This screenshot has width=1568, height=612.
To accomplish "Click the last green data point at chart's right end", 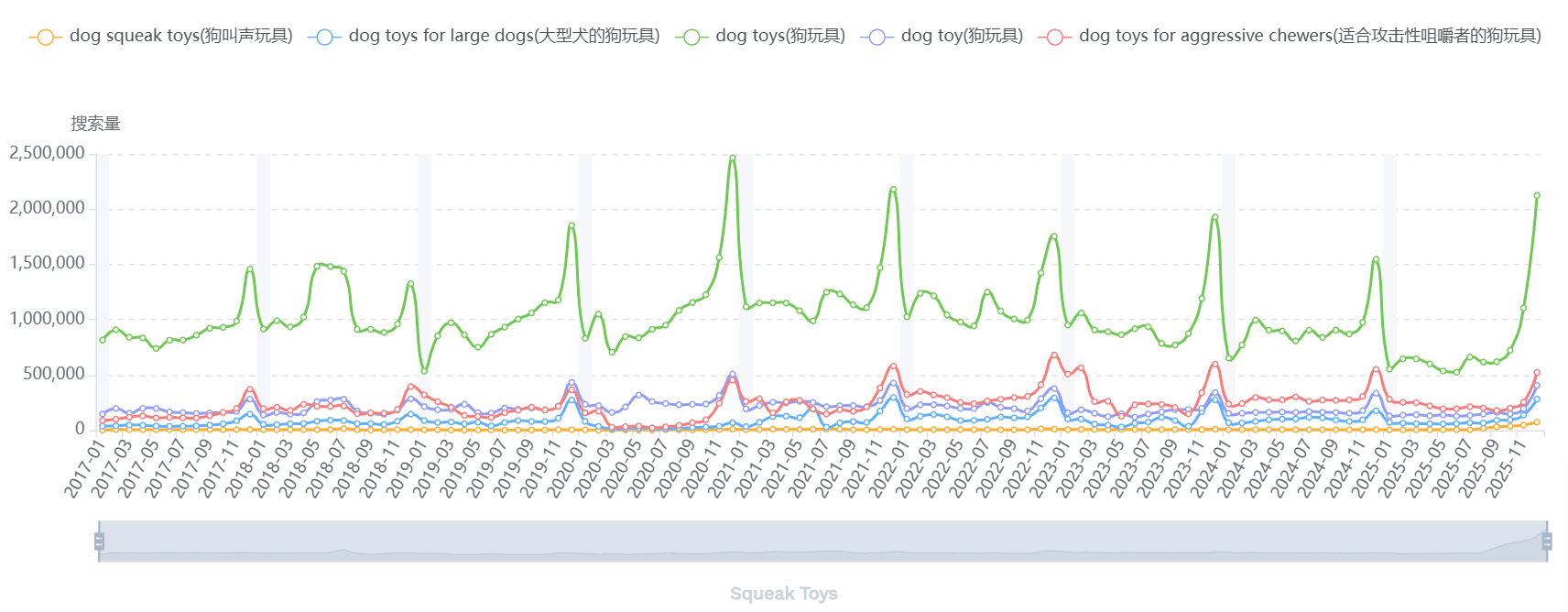I will [1537, 195].
